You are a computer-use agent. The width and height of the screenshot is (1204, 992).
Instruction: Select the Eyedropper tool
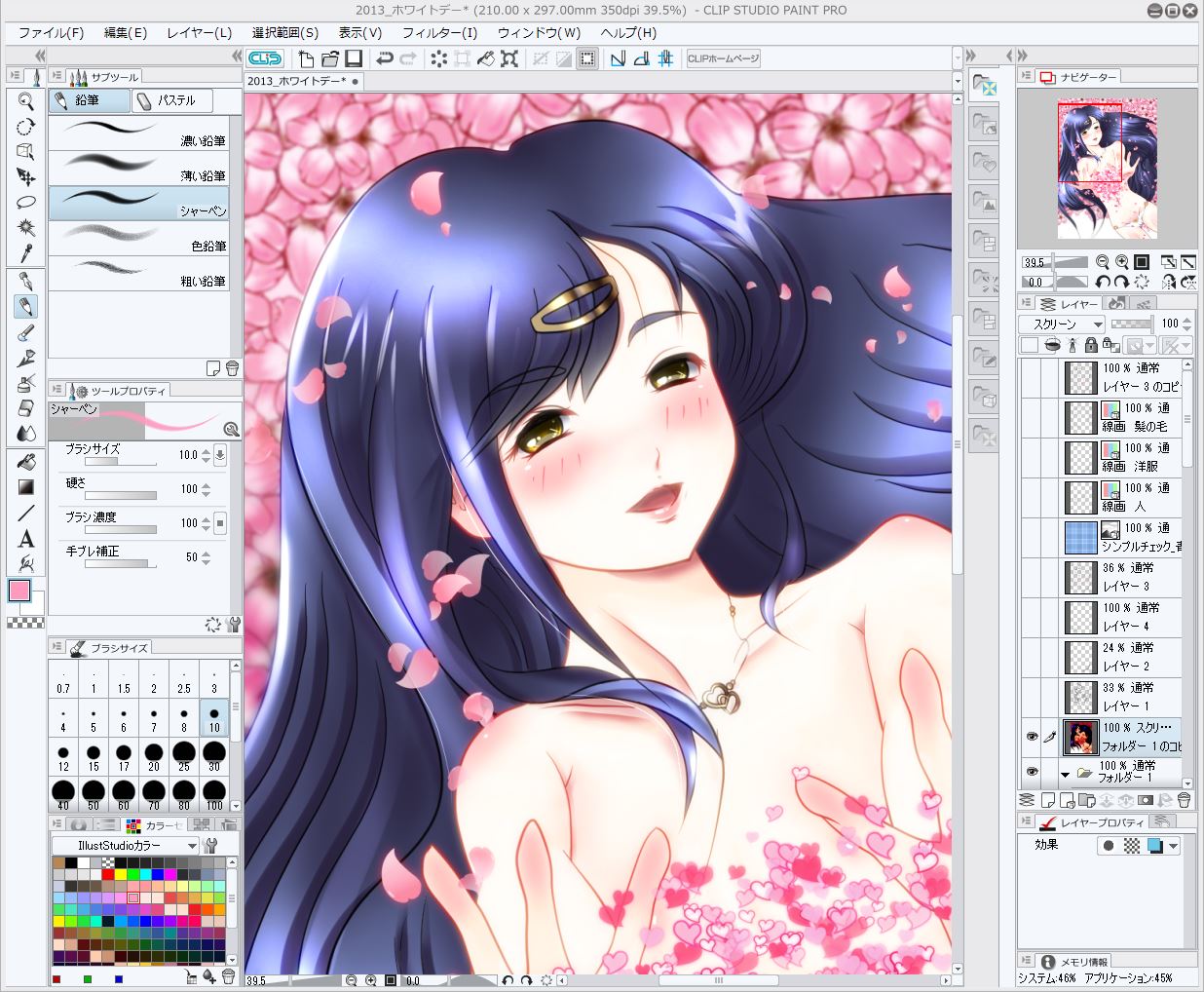26,252
